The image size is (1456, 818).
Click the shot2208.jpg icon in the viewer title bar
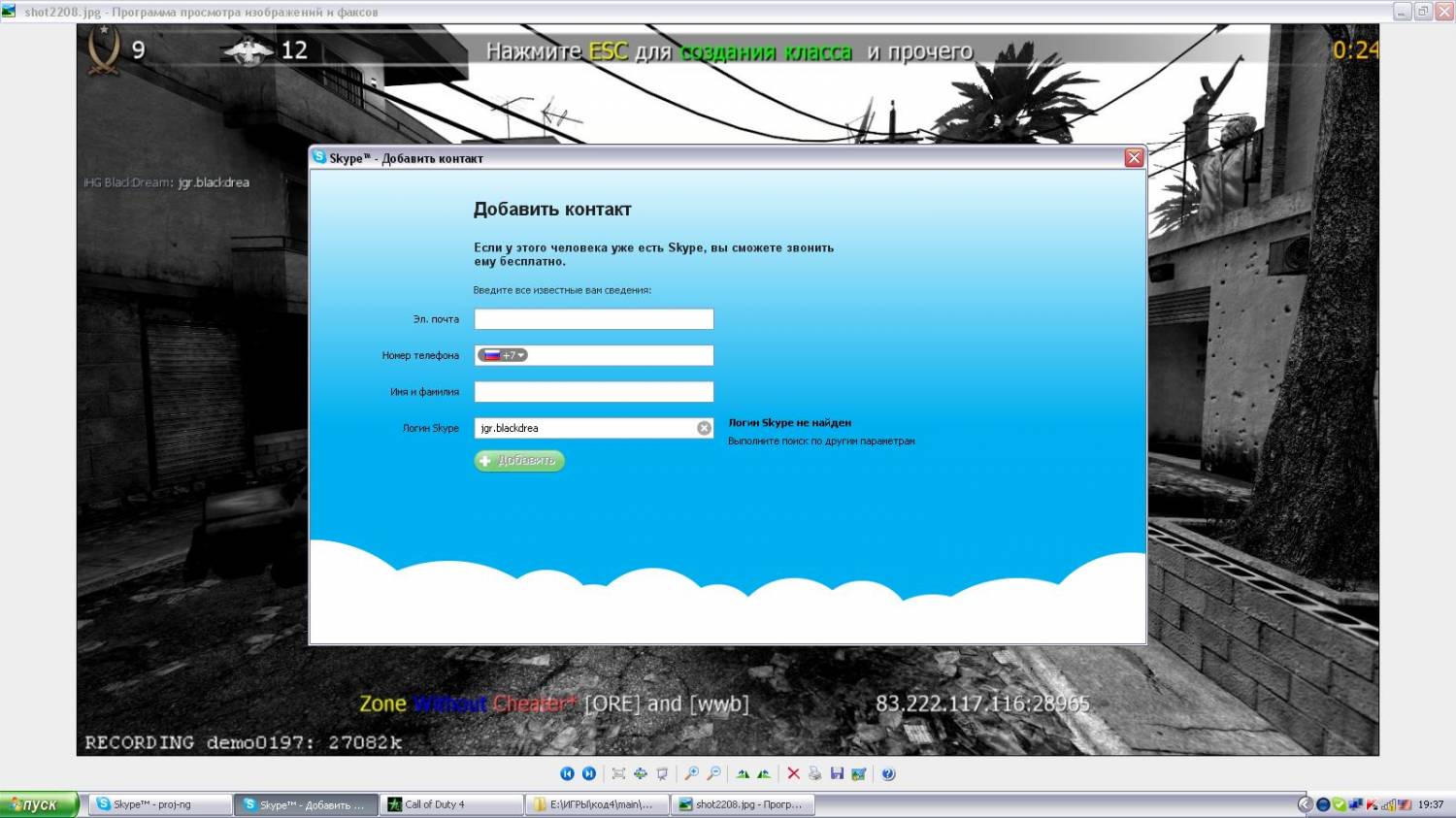click(9, 12)
